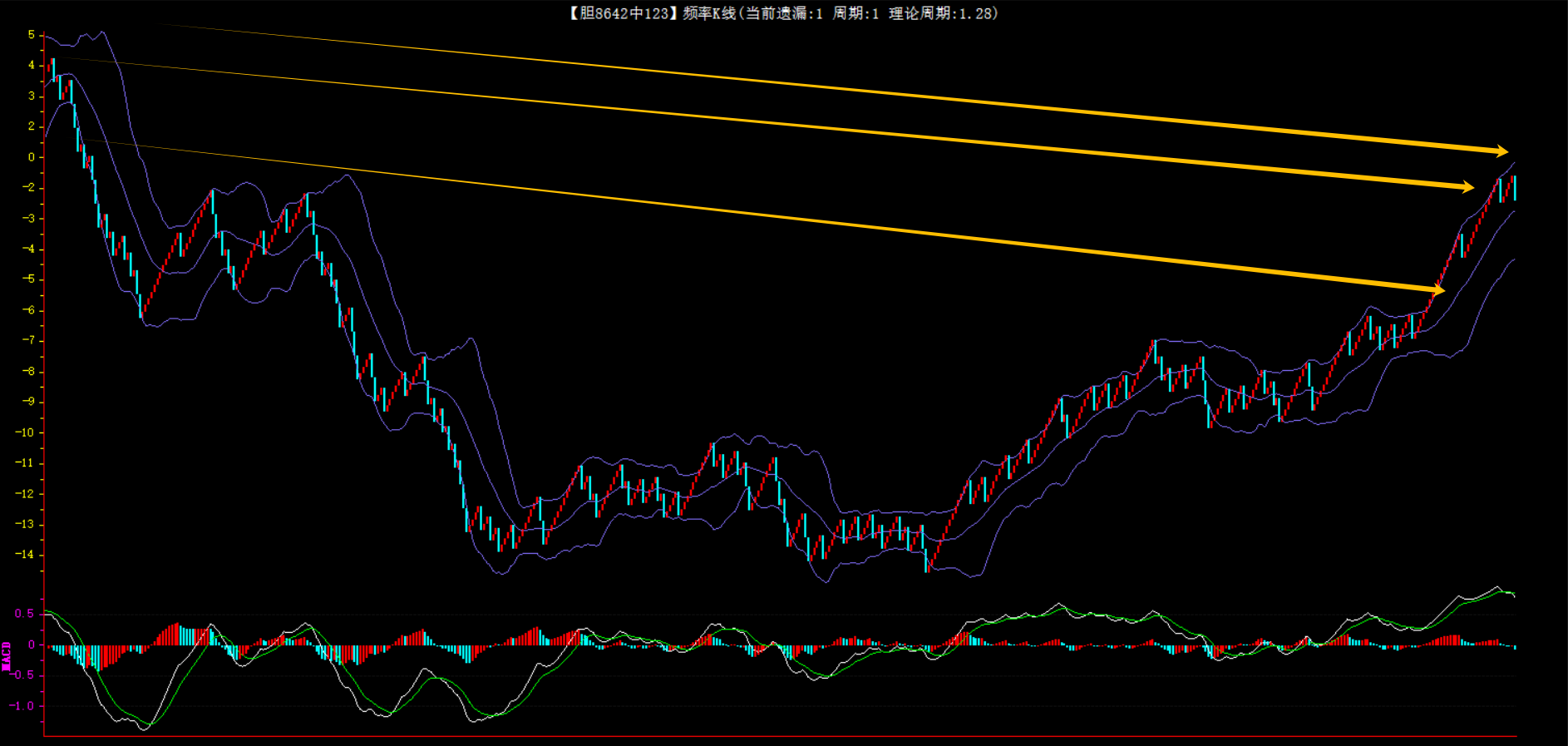Click the rightmost MACD histogram bar
Viewport: 1568px width, 746px height.
pyautogui.click(x=1515, y=646)
